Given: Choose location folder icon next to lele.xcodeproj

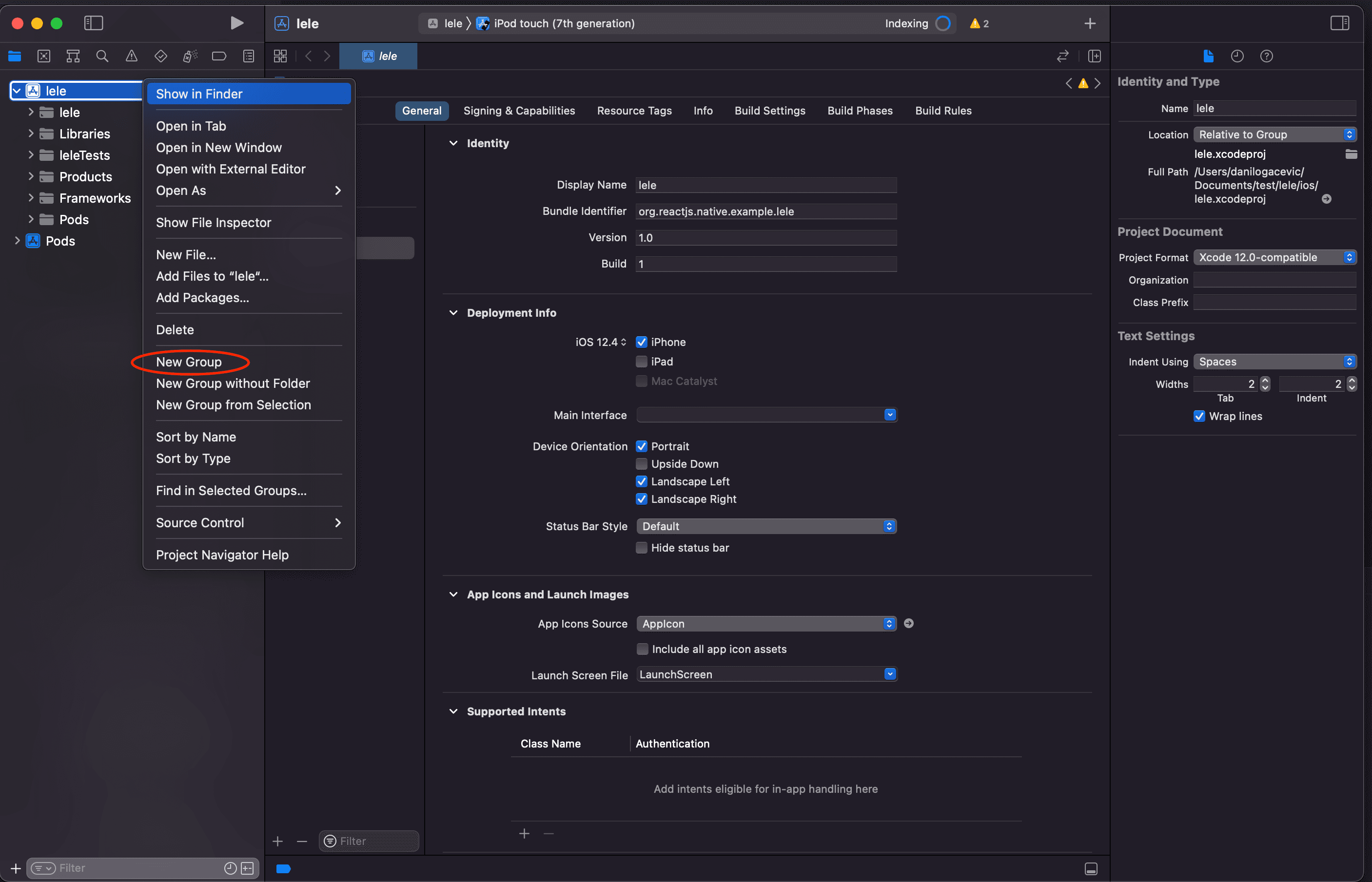Looking at the screenshot, I should (1351, 154).
